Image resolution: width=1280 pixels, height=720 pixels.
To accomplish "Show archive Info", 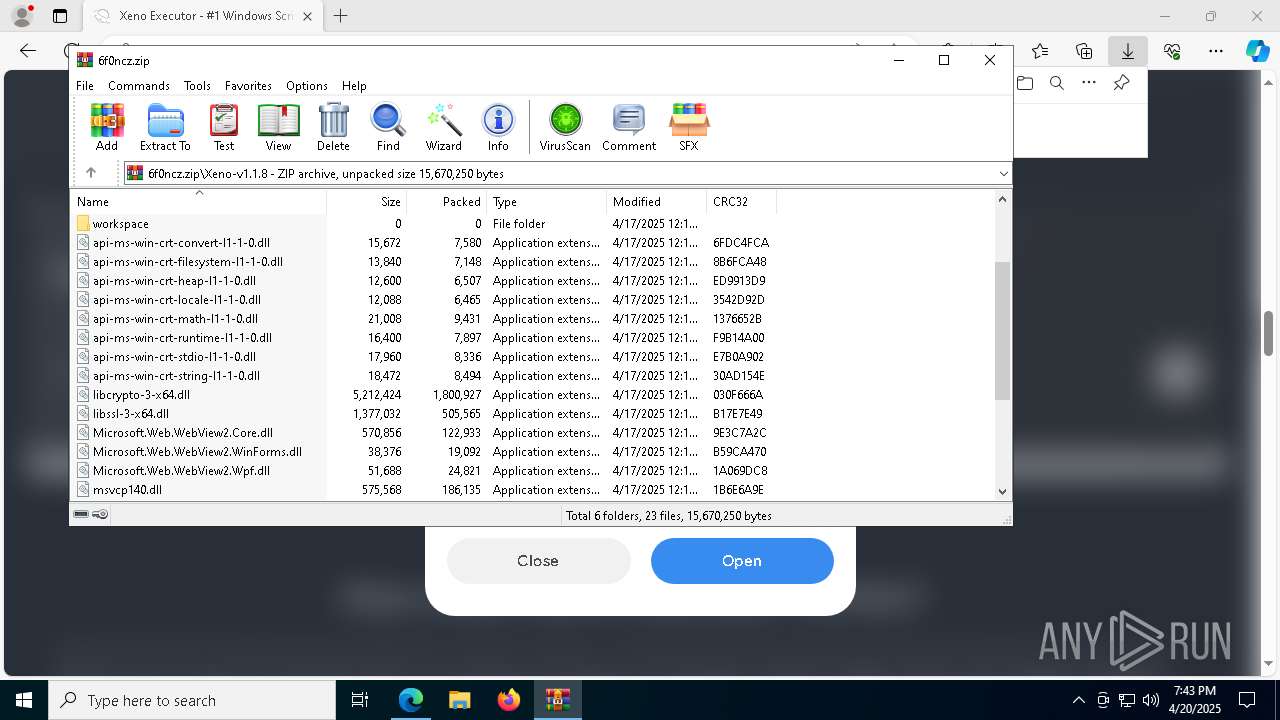I will (x=498, y=127).
